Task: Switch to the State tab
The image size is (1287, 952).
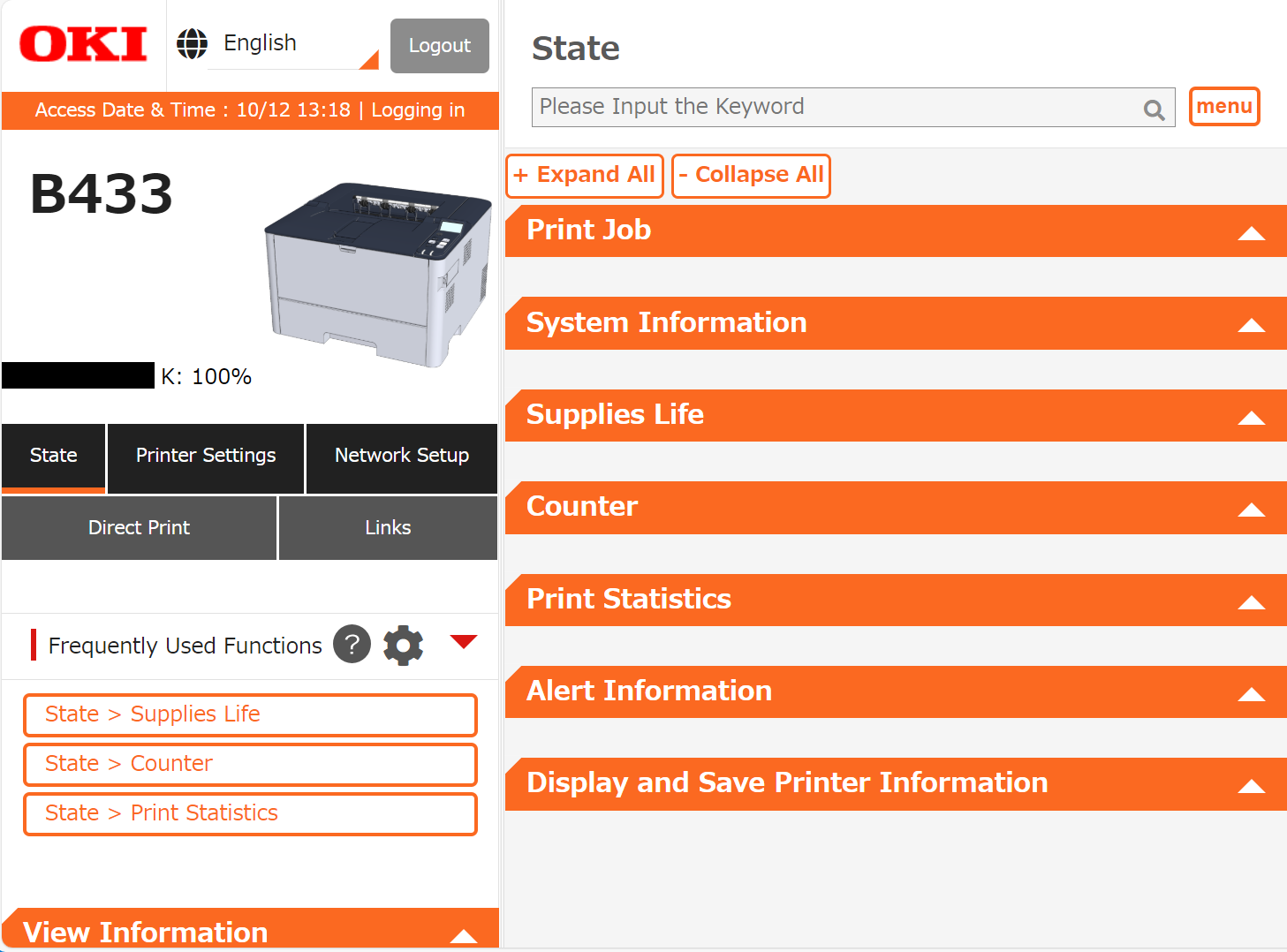Action: coord(54,457)
